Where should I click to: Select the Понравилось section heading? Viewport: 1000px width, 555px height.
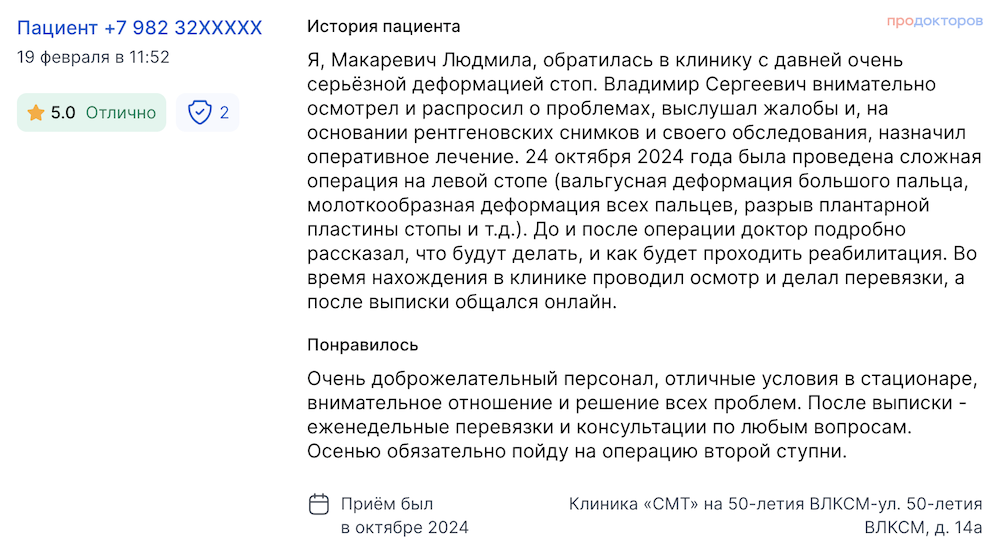coord(362,345)
